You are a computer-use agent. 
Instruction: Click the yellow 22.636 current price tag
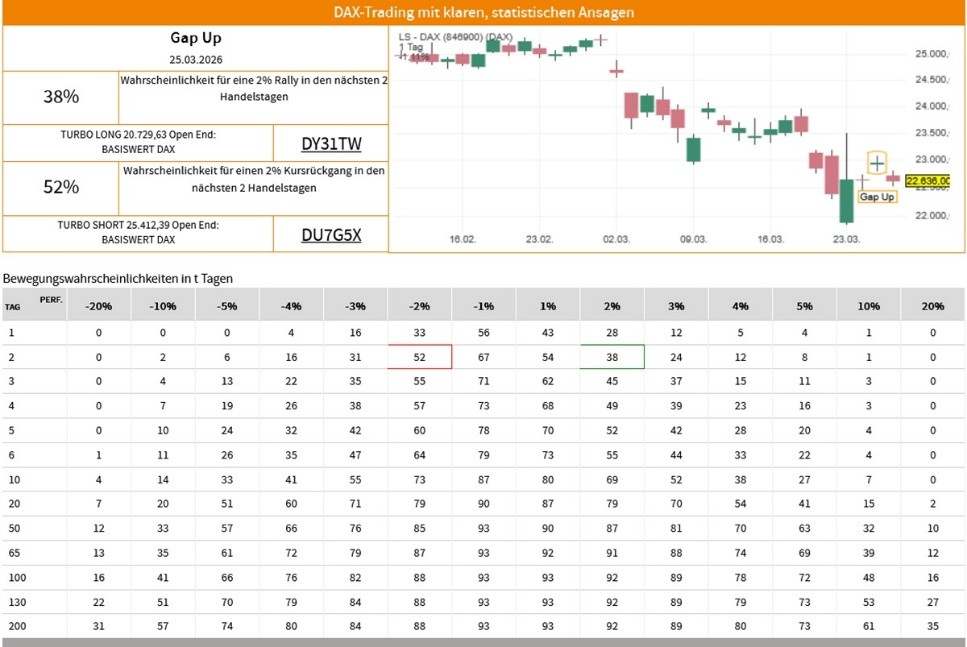[x=927, y=180]
